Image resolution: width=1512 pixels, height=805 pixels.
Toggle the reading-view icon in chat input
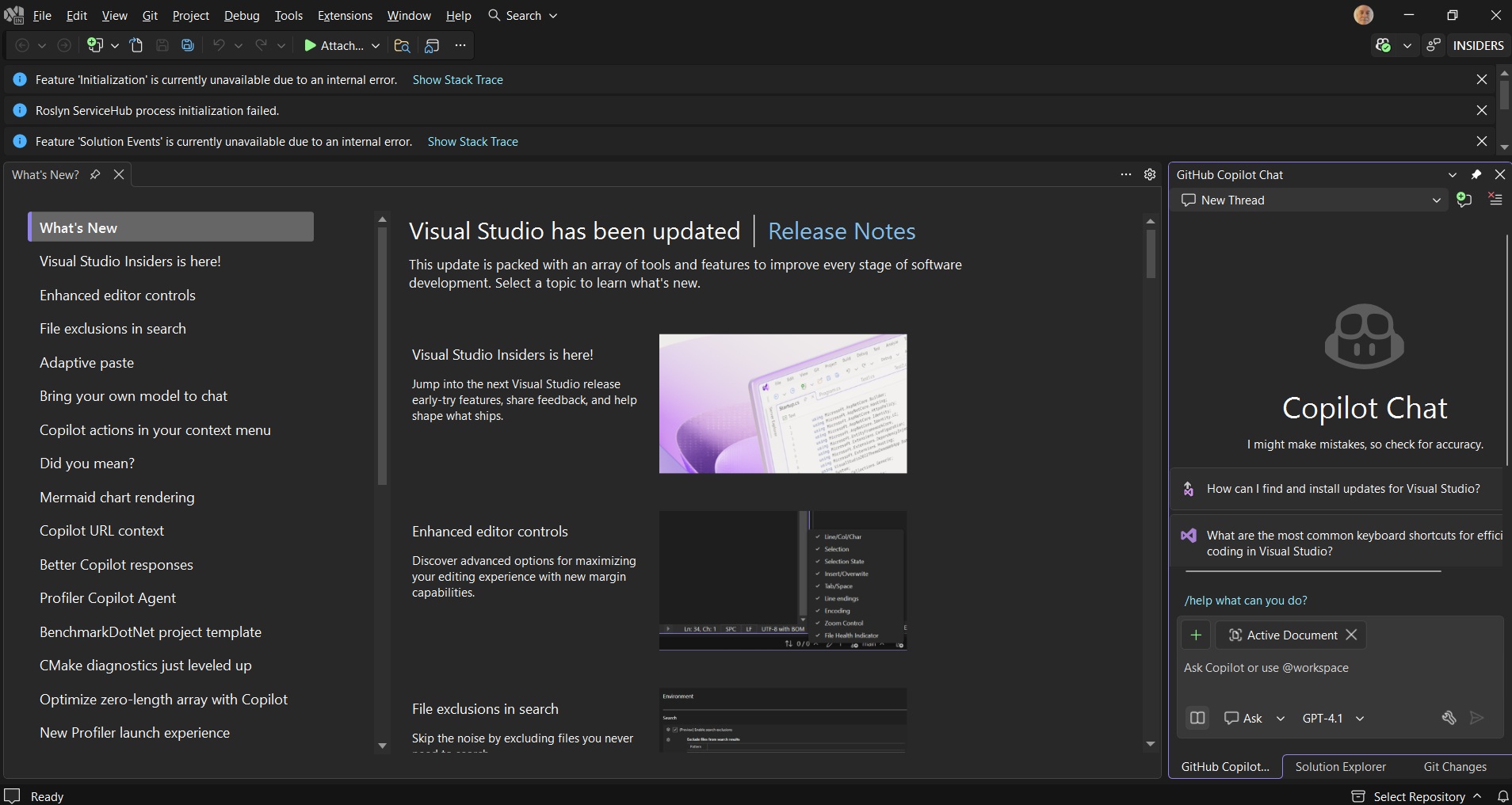pyautogui.click(x=1197, y=718)
